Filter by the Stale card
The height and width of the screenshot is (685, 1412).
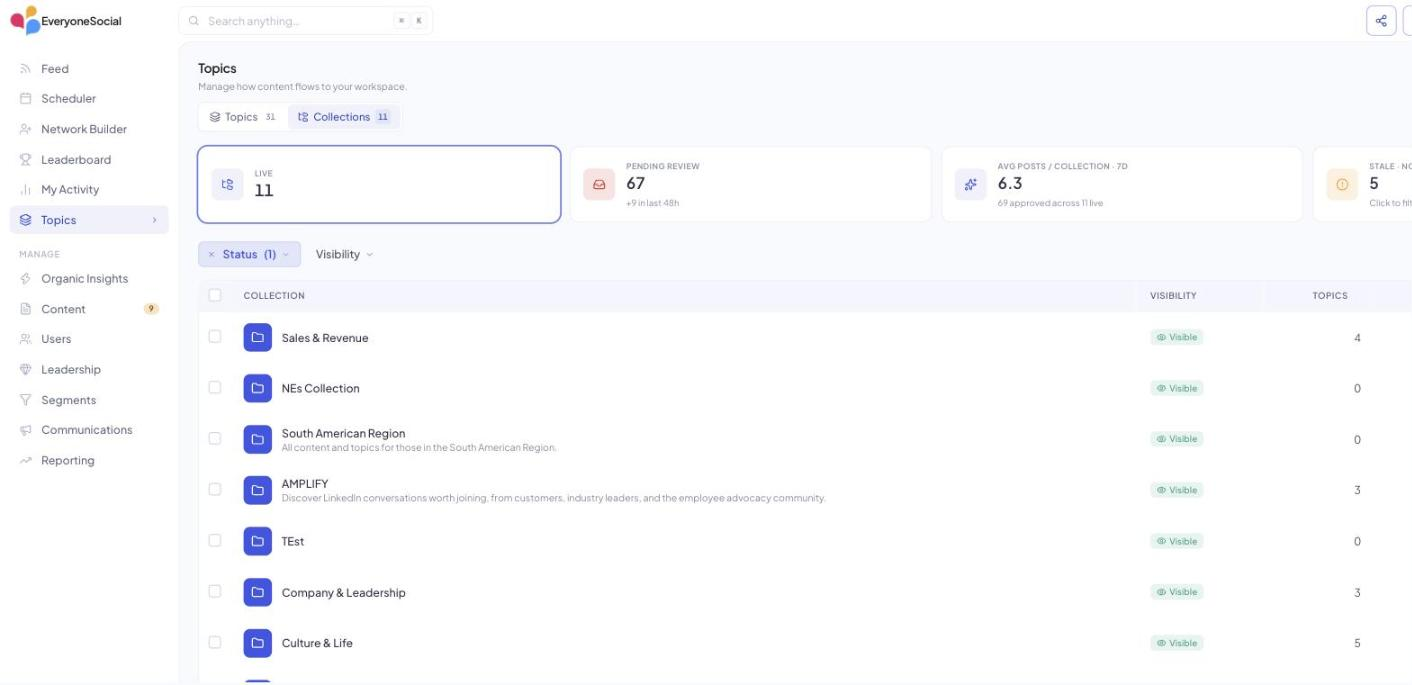click(x=1362, y=184)
